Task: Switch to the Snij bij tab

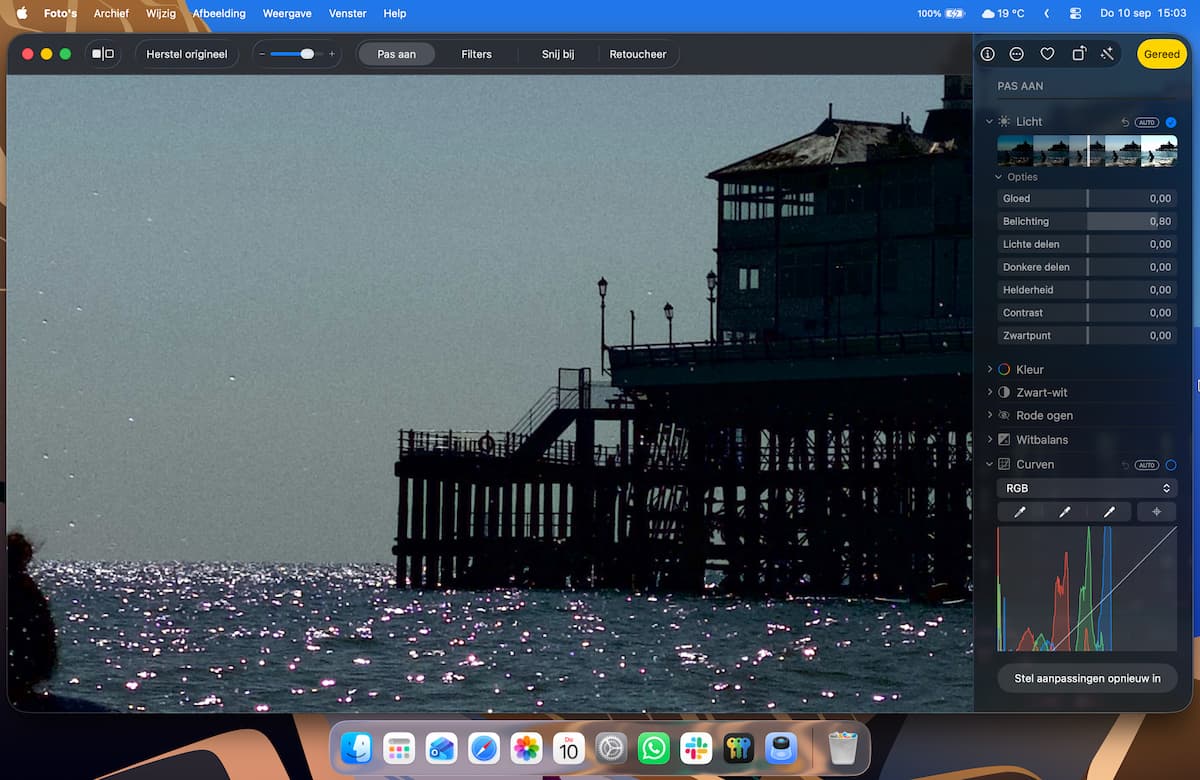Action: [558, 54]
